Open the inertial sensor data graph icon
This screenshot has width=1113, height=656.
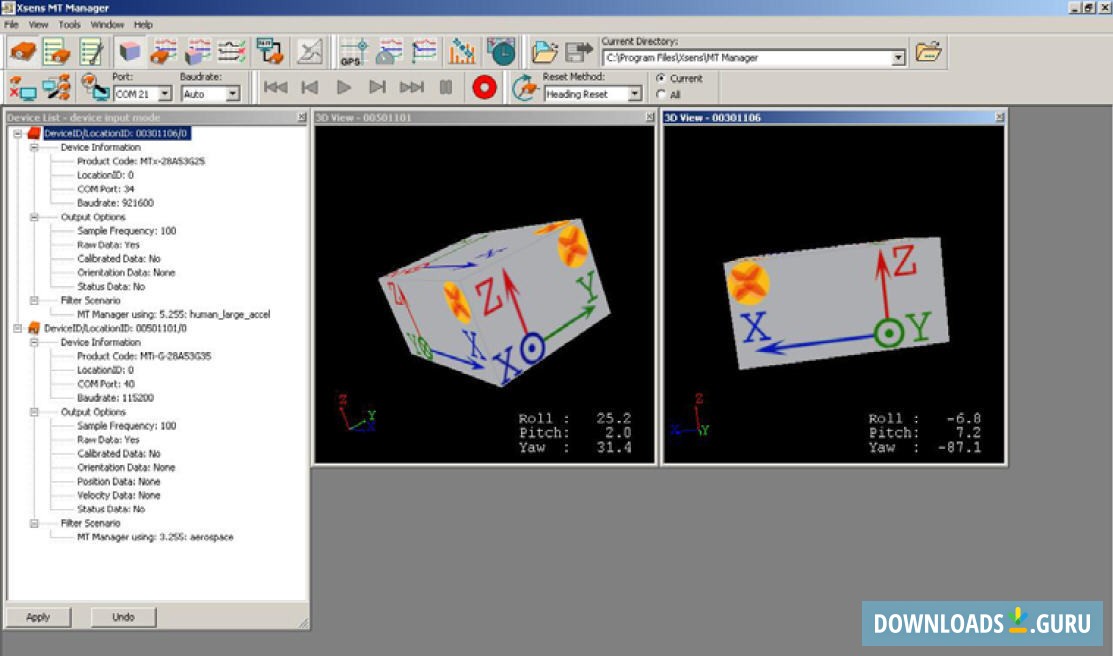coord(164,52)
